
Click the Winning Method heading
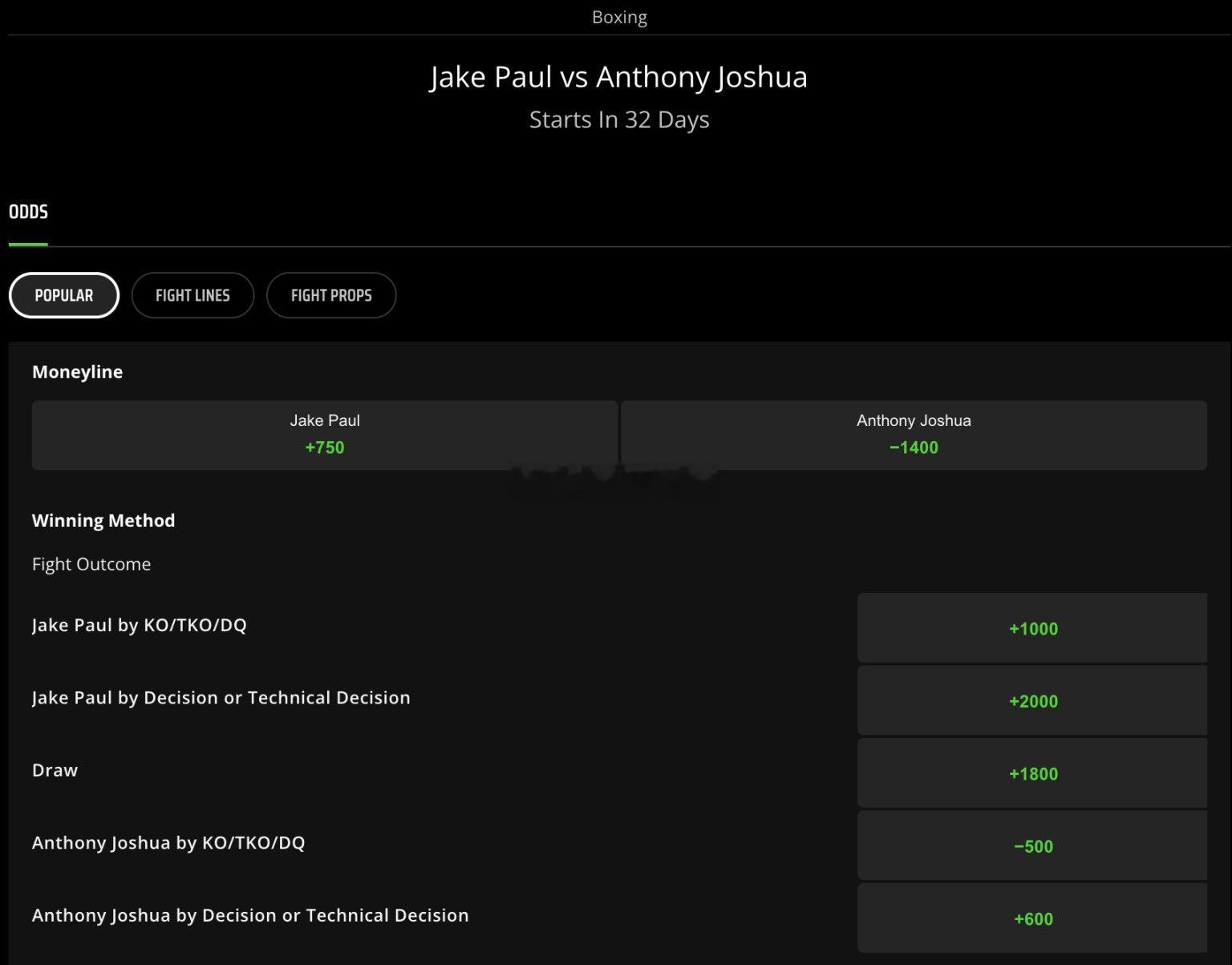103,521
